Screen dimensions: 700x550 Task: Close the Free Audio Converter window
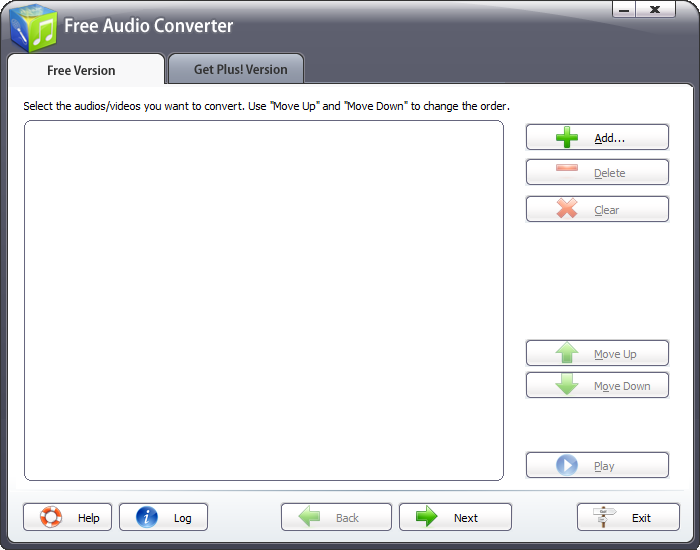click(x=655, y=9)
